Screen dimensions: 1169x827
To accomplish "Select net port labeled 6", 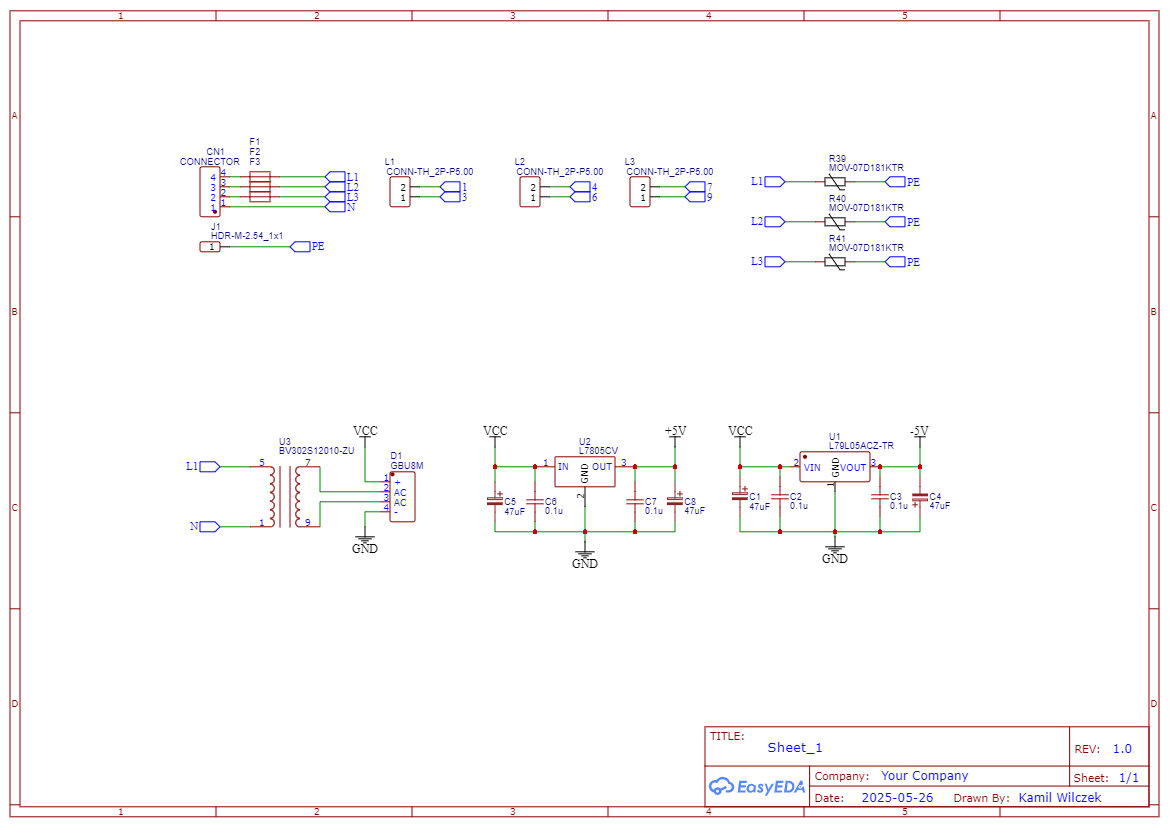I will tap(580, 197).
